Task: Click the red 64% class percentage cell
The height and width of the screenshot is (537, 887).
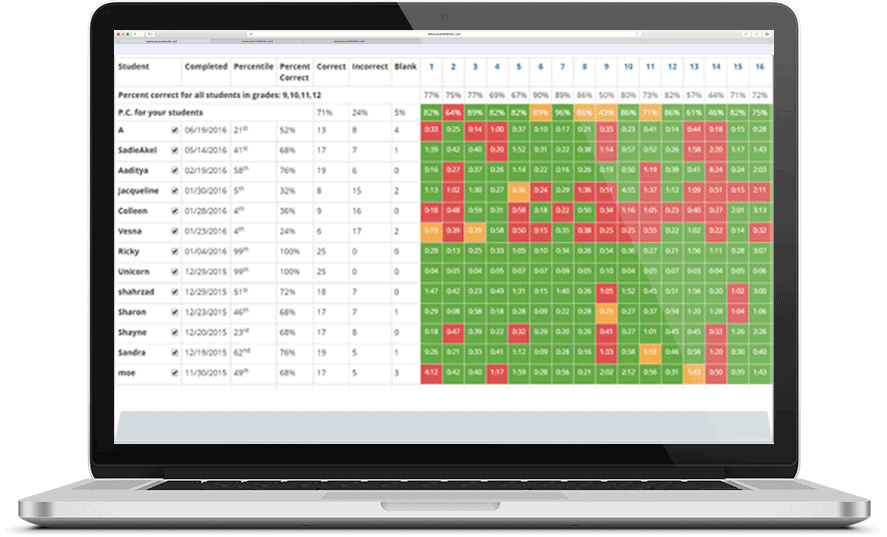Action: pyautogui.click(x=453, y=111)
